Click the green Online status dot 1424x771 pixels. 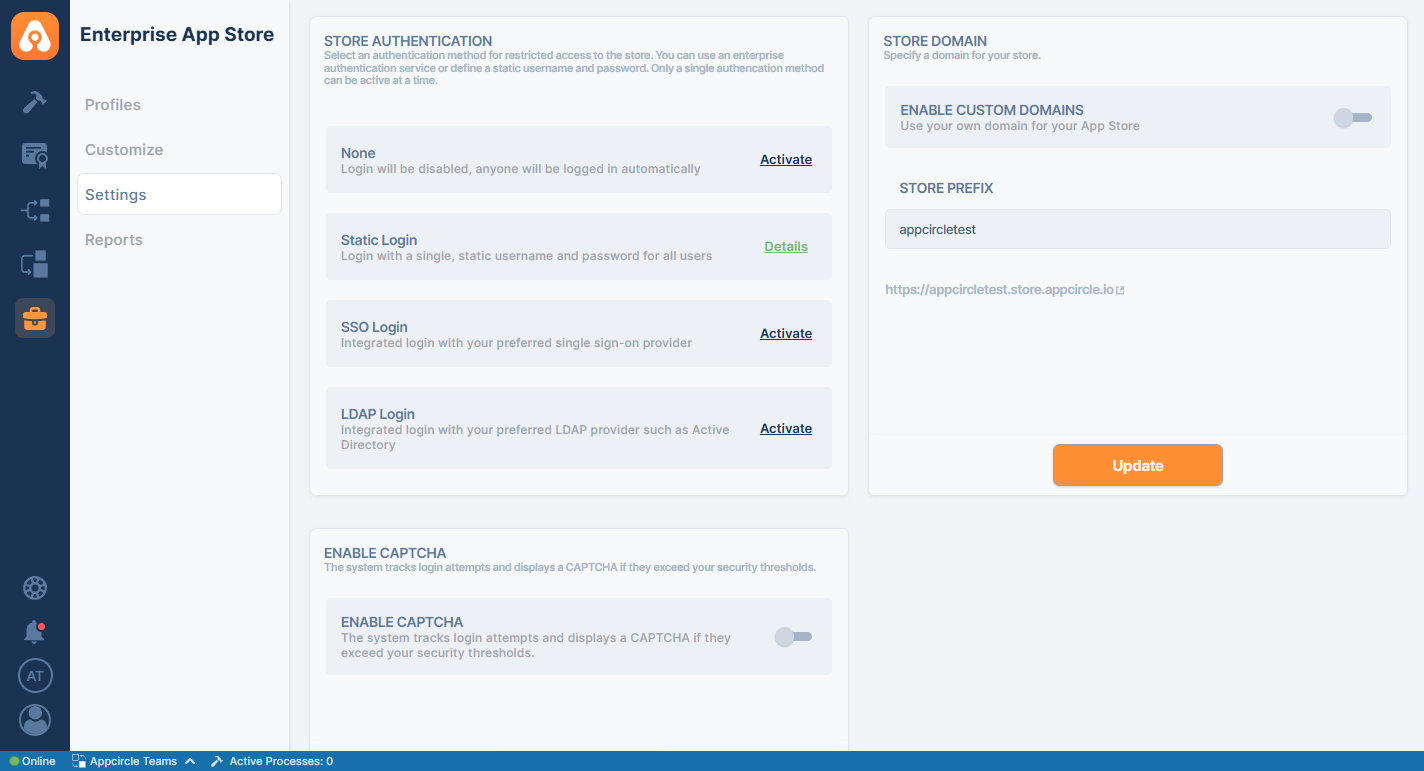[x=14, y=761]
